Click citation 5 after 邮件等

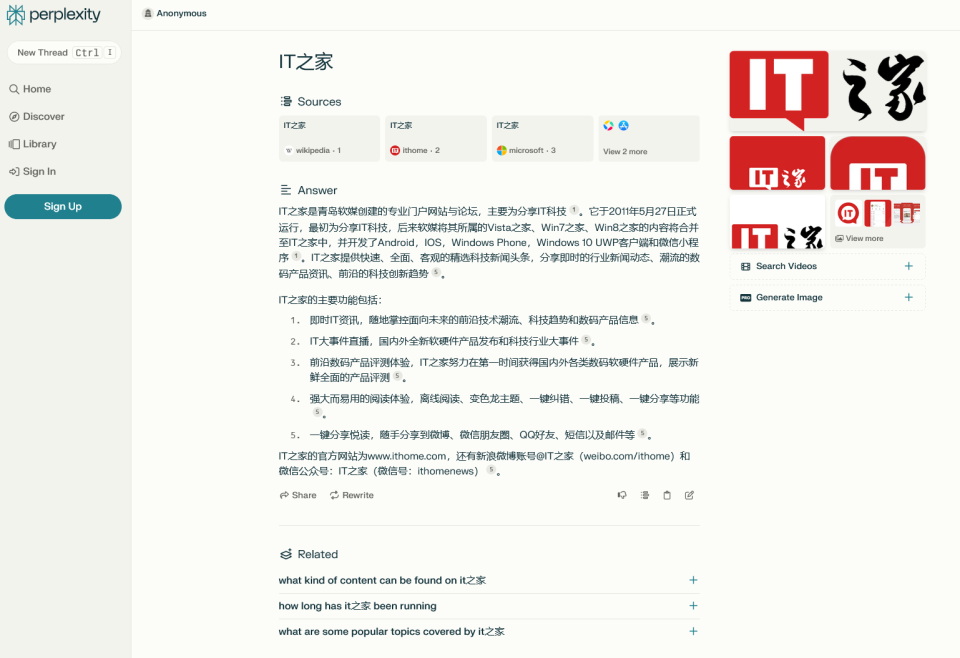click(642, 433)
